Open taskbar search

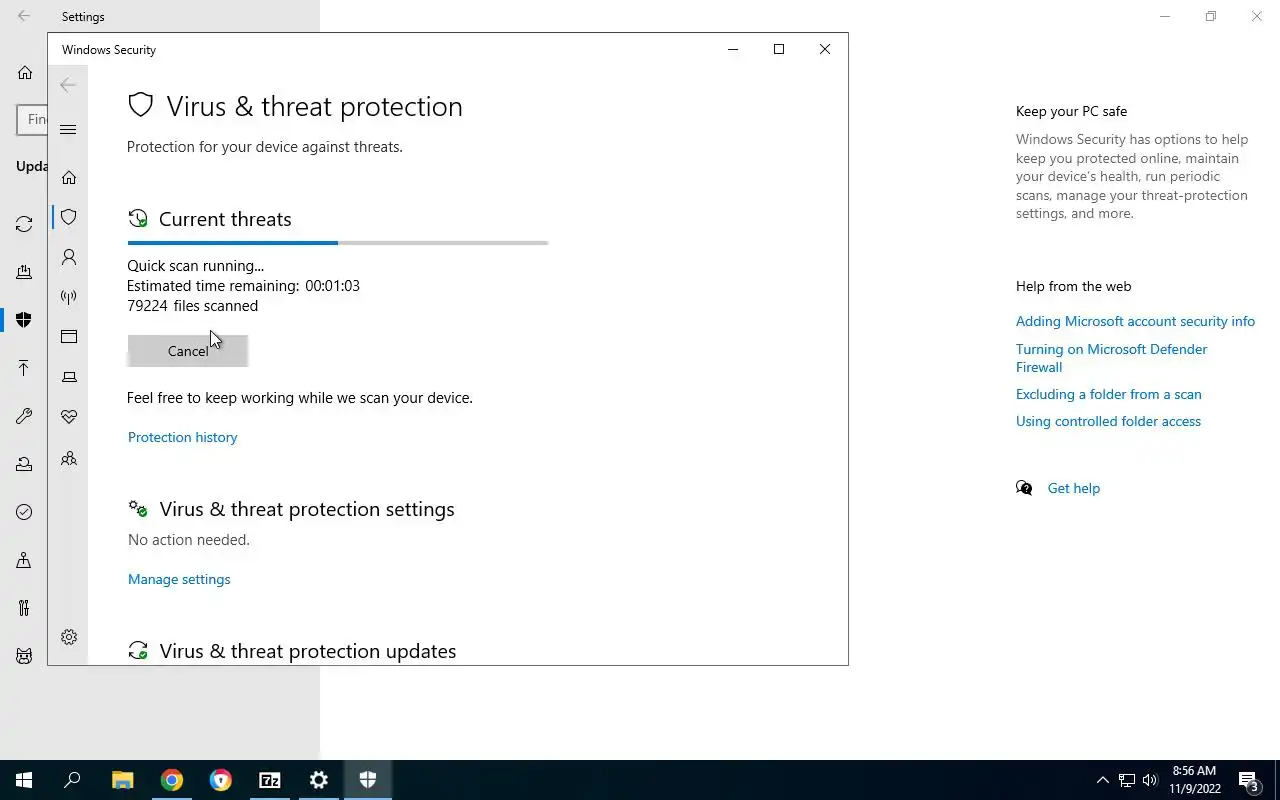click(x=72, y=780)
